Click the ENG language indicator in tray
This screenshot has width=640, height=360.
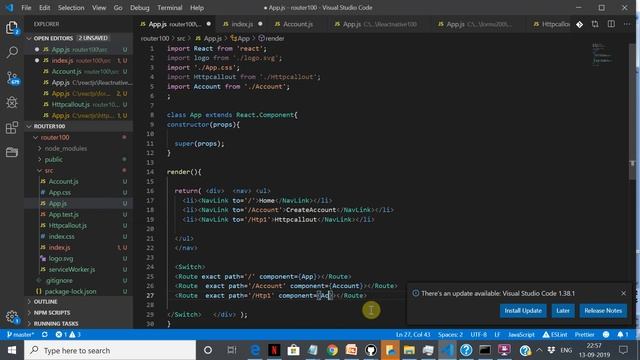(x=566, y=350)
